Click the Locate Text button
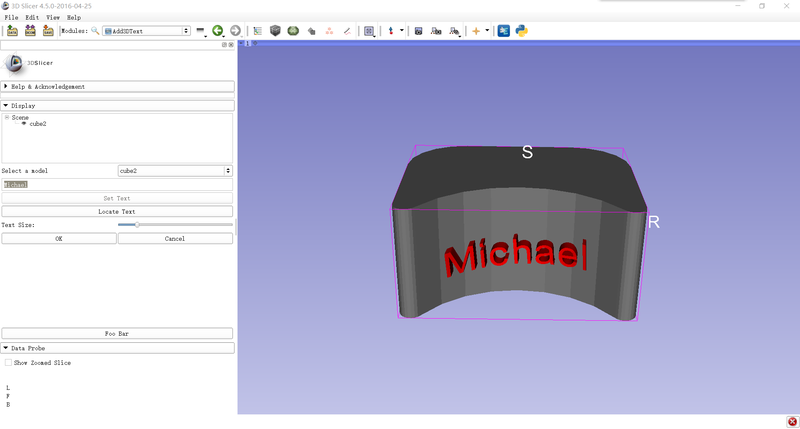Image resolution: width=800 pixels, height=429 pixels. click(117, 212)
